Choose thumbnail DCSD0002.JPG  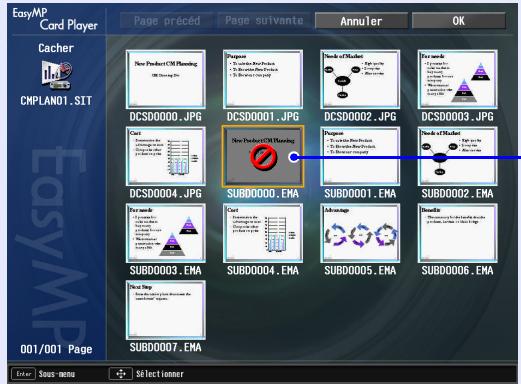point(360,79)
